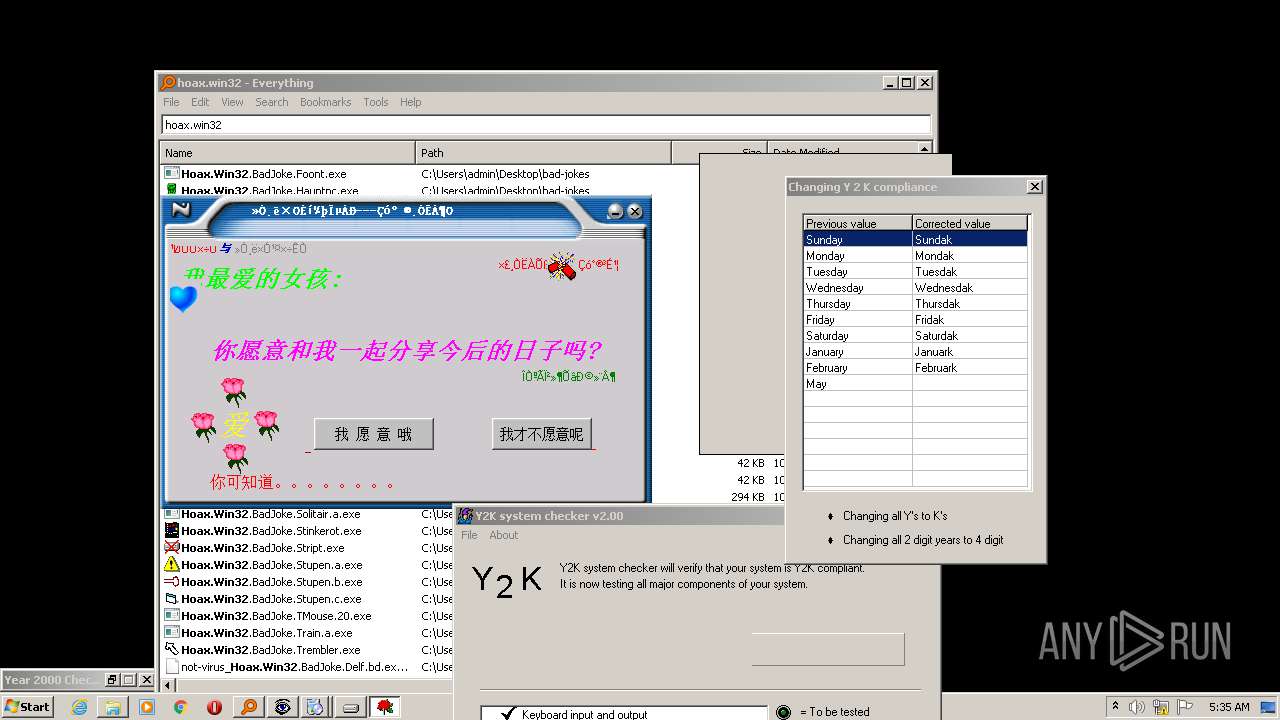This screenshot has height=720, width=1280.
Task: Click the Previous value column header
Action: tap(858, 223)
